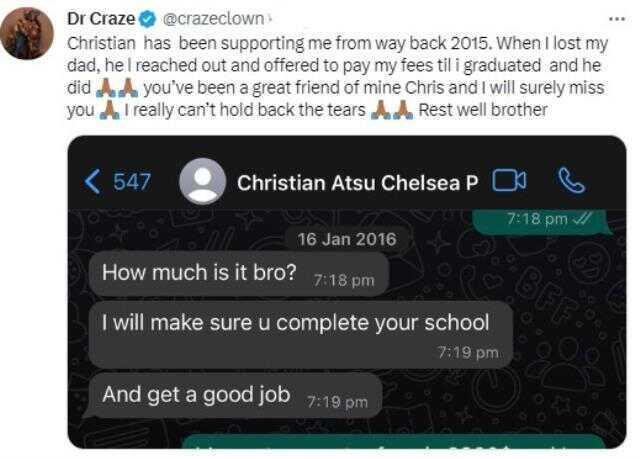Viewport: 640px width, 459px height.
Task: Open the embedded WhatsApp screenshot image
Action: pyautogui.click(x=347, y=292)
